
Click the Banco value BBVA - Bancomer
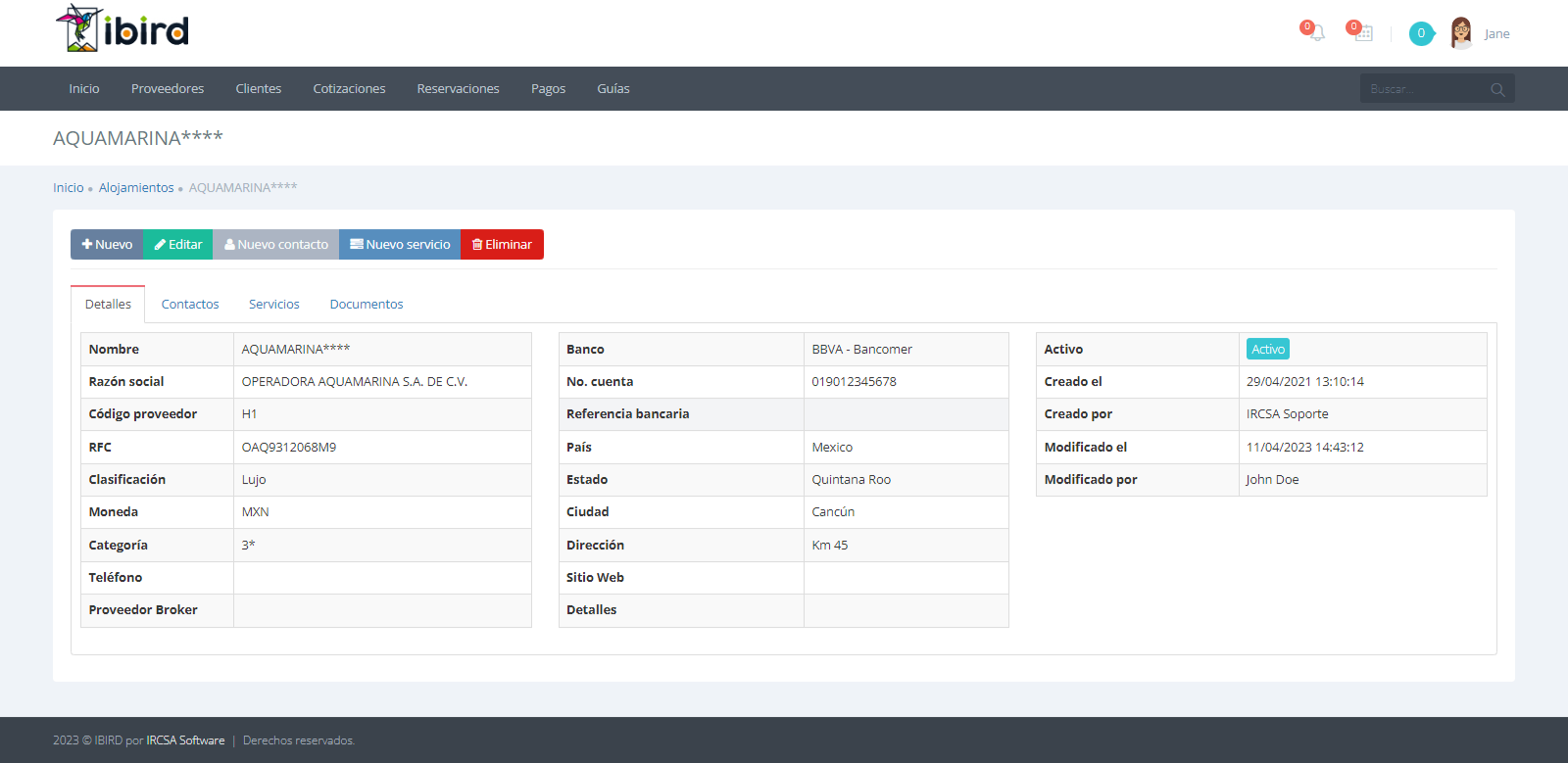[862, 349]
